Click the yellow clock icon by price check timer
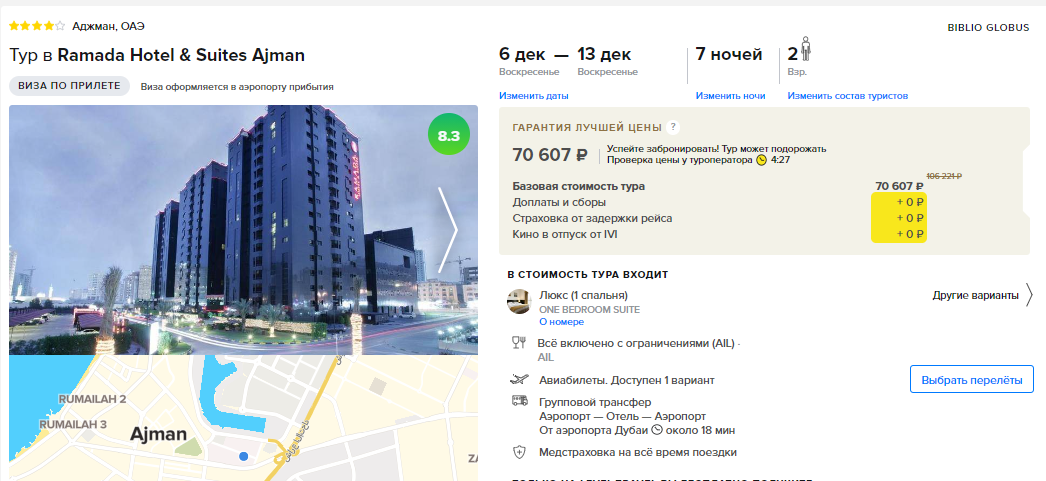Viewport: 1046px width, 481px height. click(761, 160)
